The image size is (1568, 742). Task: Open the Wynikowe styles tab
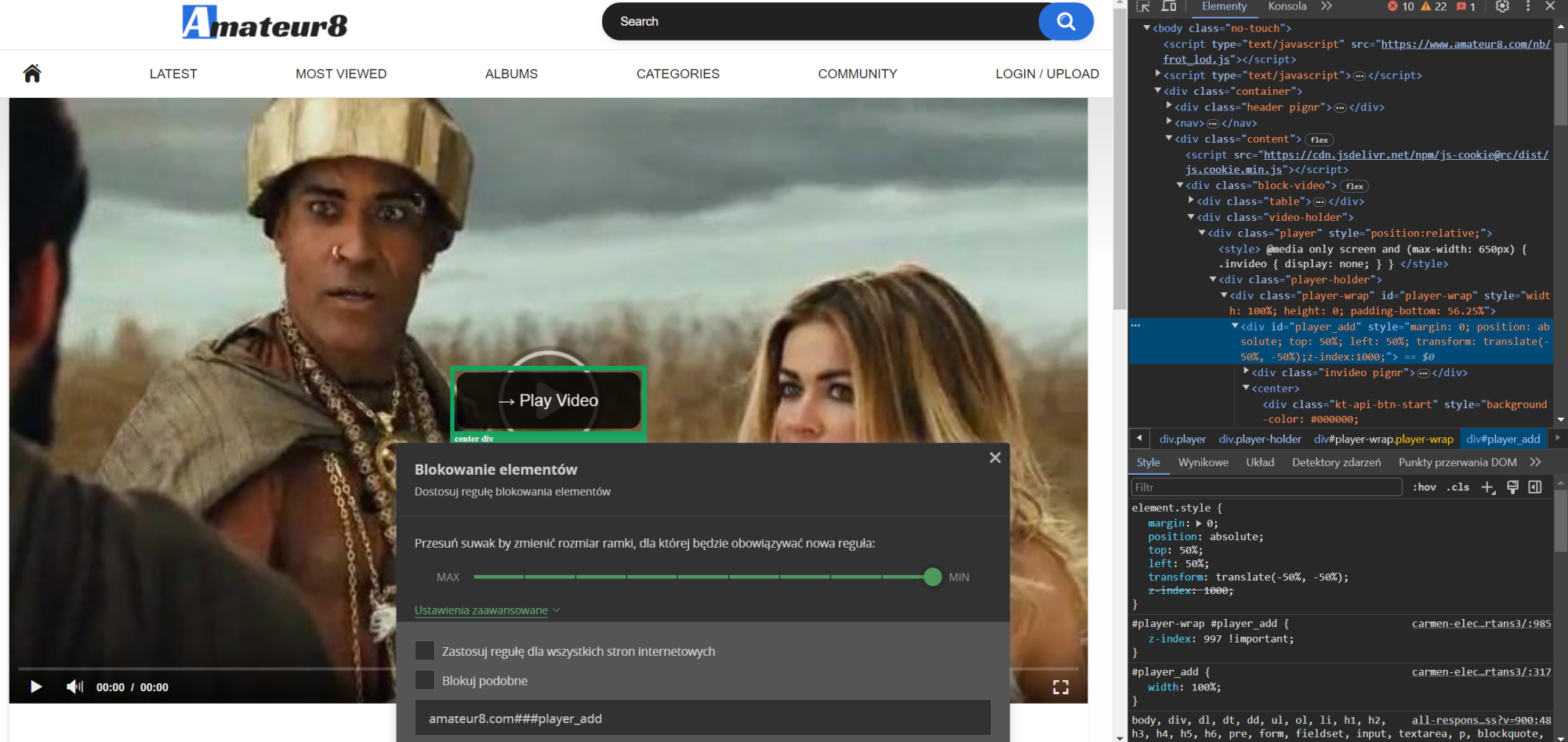click(x=1203, y=462)
